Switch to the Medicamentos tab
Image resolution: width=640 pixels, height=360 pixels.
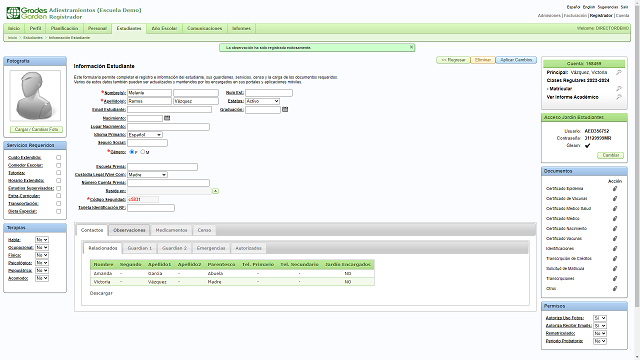171,230
